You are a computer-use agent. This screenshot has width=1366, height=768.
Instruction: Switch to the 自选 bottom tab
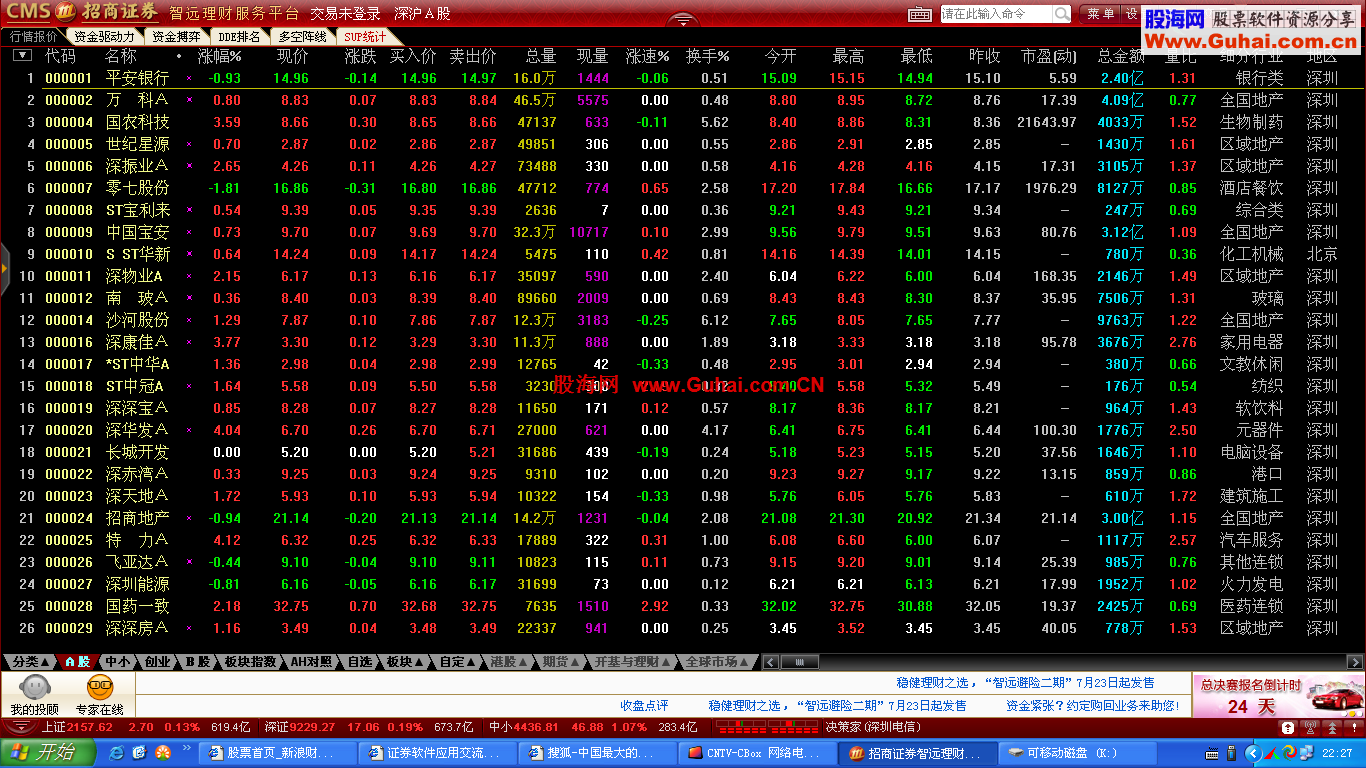pyautogui.click(x=359, y=662)
